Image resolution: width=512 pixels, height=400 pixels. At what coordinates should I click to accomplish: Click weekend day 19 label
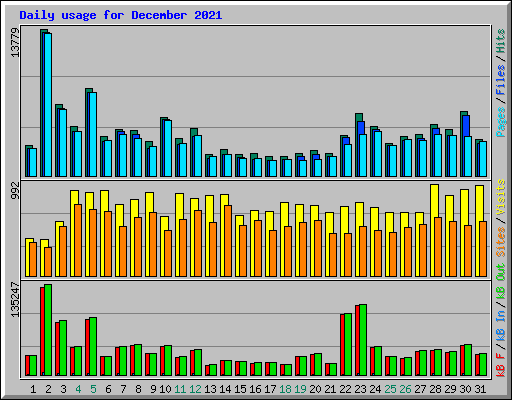point(300,389)
